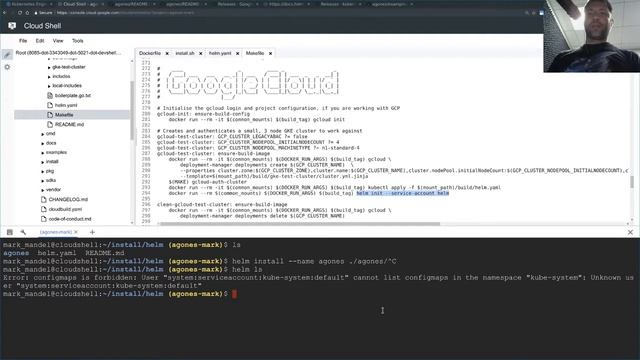This screenshot has height=360, width=640.
Task: Click the editor horizontal scrollbar
Action: point(300,224)
